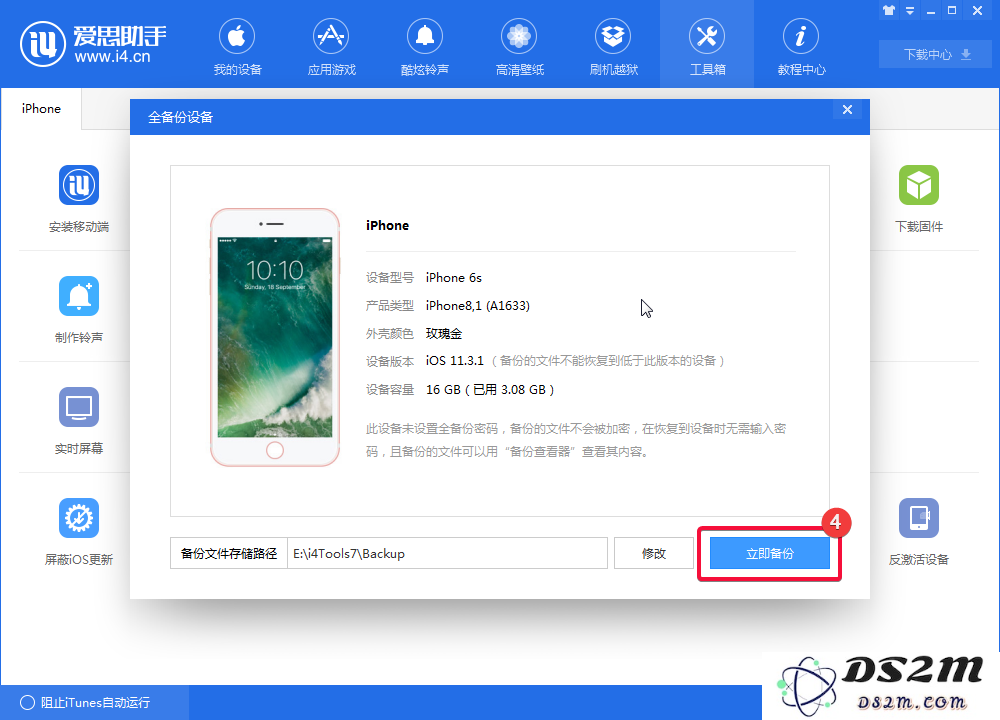Open the title bar dropdown menu icon
The image size is (1000, 720).
click(x=910, y=10)
